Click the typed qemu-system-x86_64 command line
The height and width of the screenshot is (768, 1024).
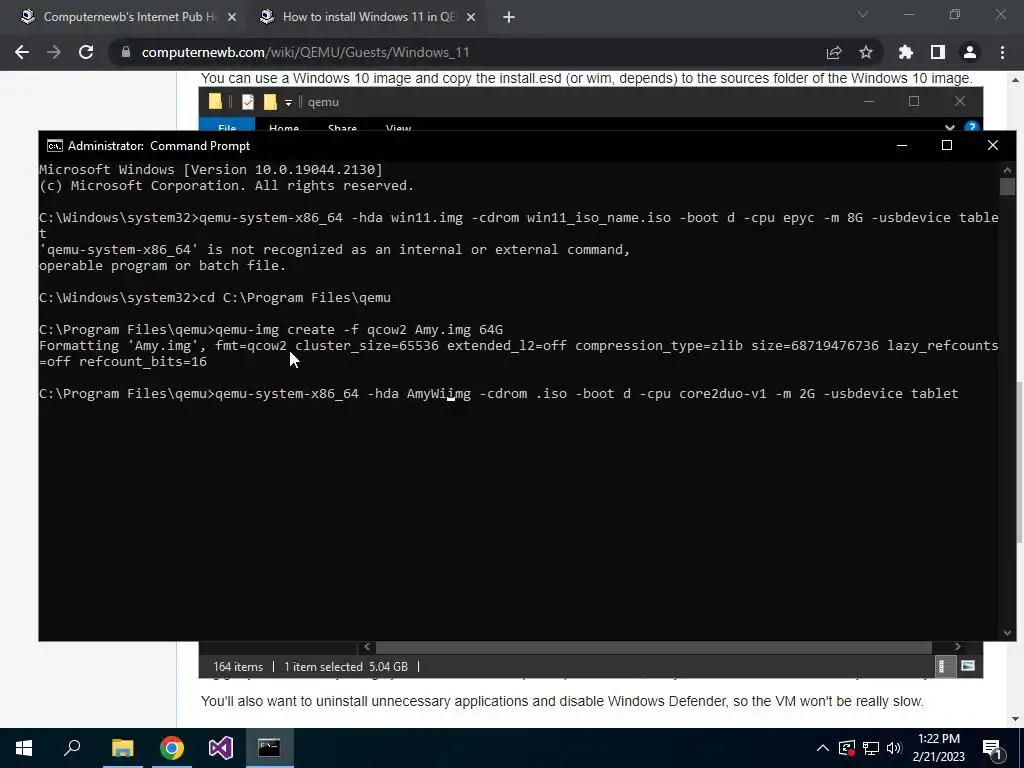click(498, 394)
